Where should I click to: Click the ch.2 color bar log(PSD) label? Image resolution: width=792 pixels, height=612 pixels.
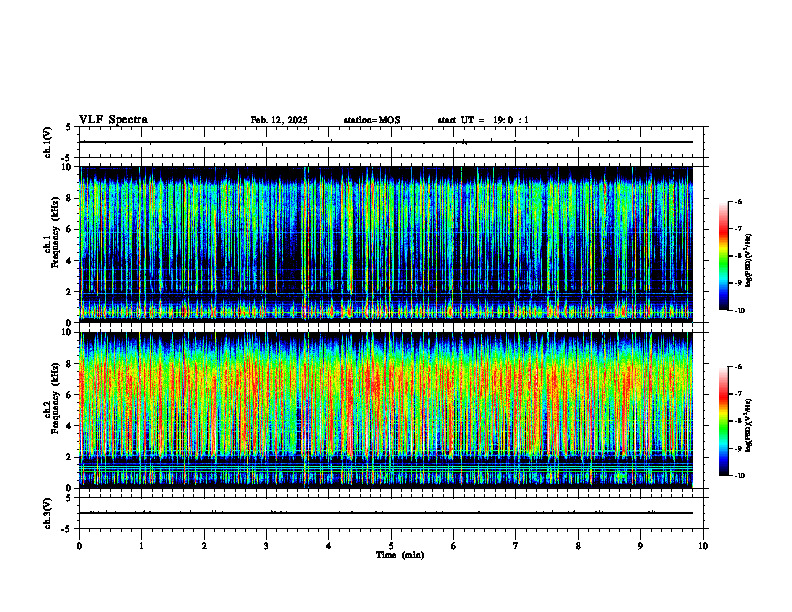coord(748,425)
